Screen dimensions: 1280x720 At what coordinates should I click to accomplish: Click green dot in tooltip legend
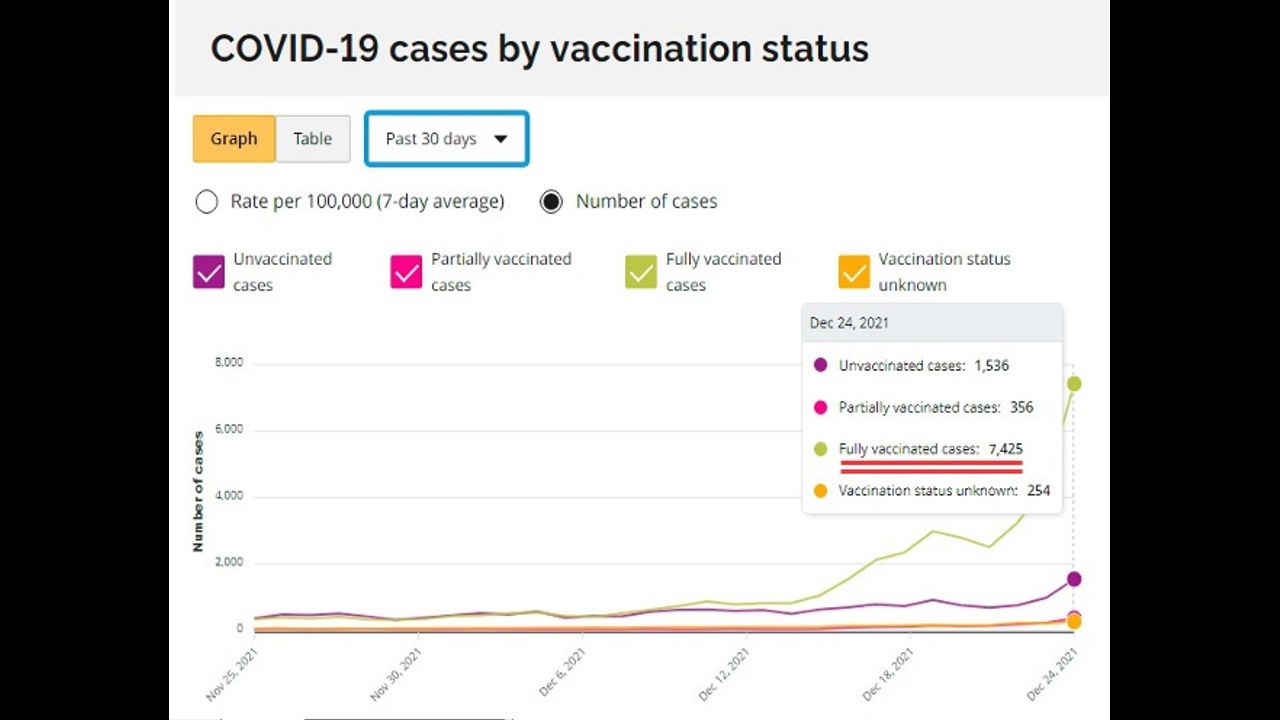[821, 449]
